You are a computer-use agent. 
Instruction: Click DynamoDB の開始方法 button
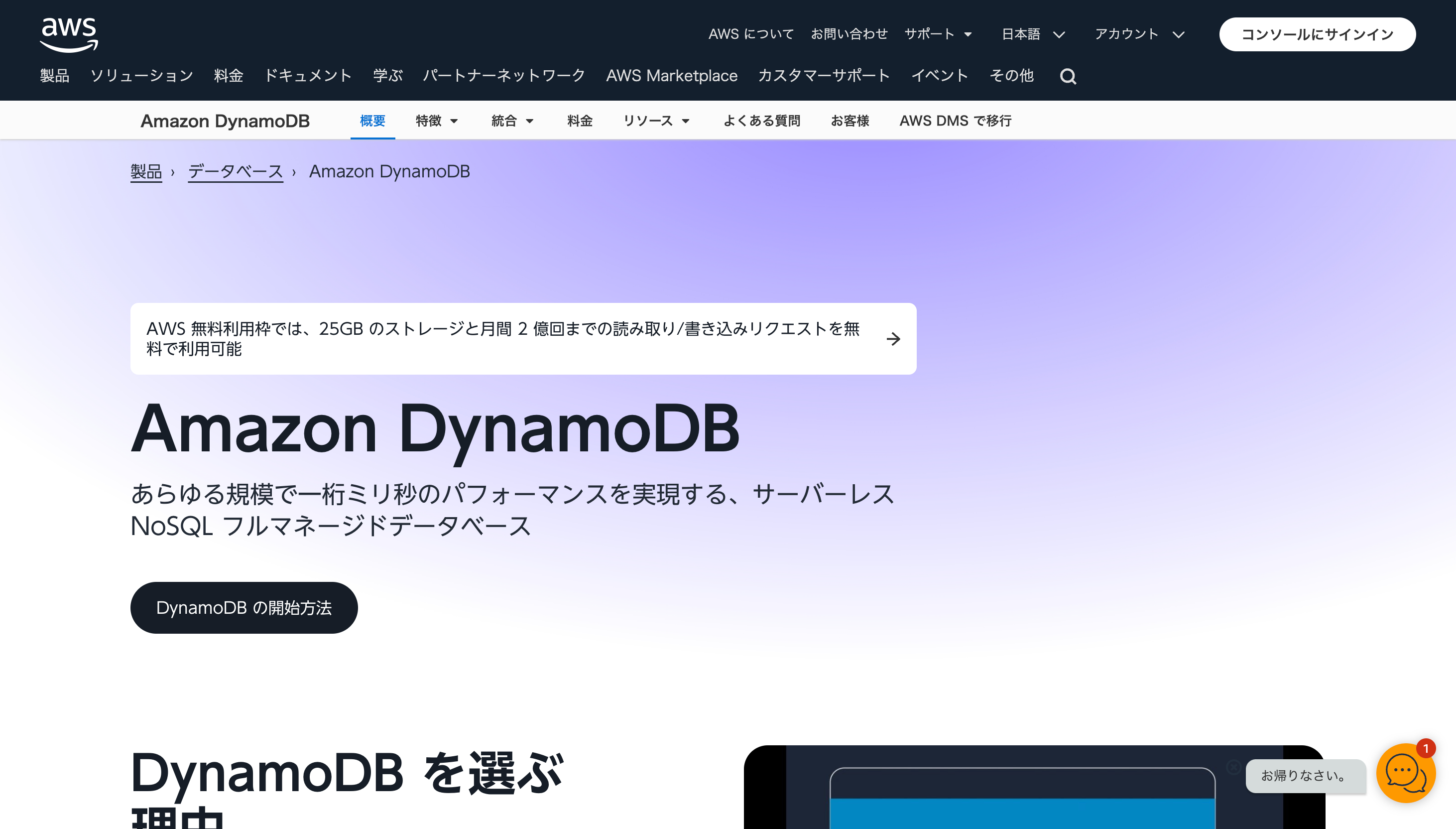tap(244, 607)
